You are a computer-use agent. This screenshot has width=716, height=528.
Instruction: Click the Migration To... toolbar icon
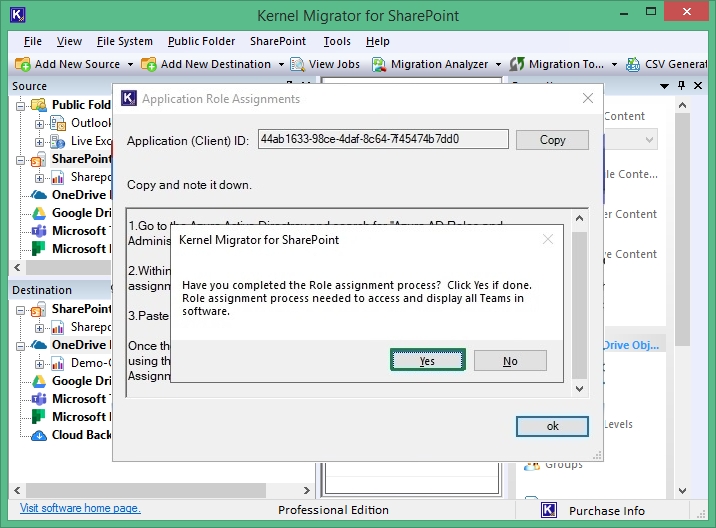point(517,64)
